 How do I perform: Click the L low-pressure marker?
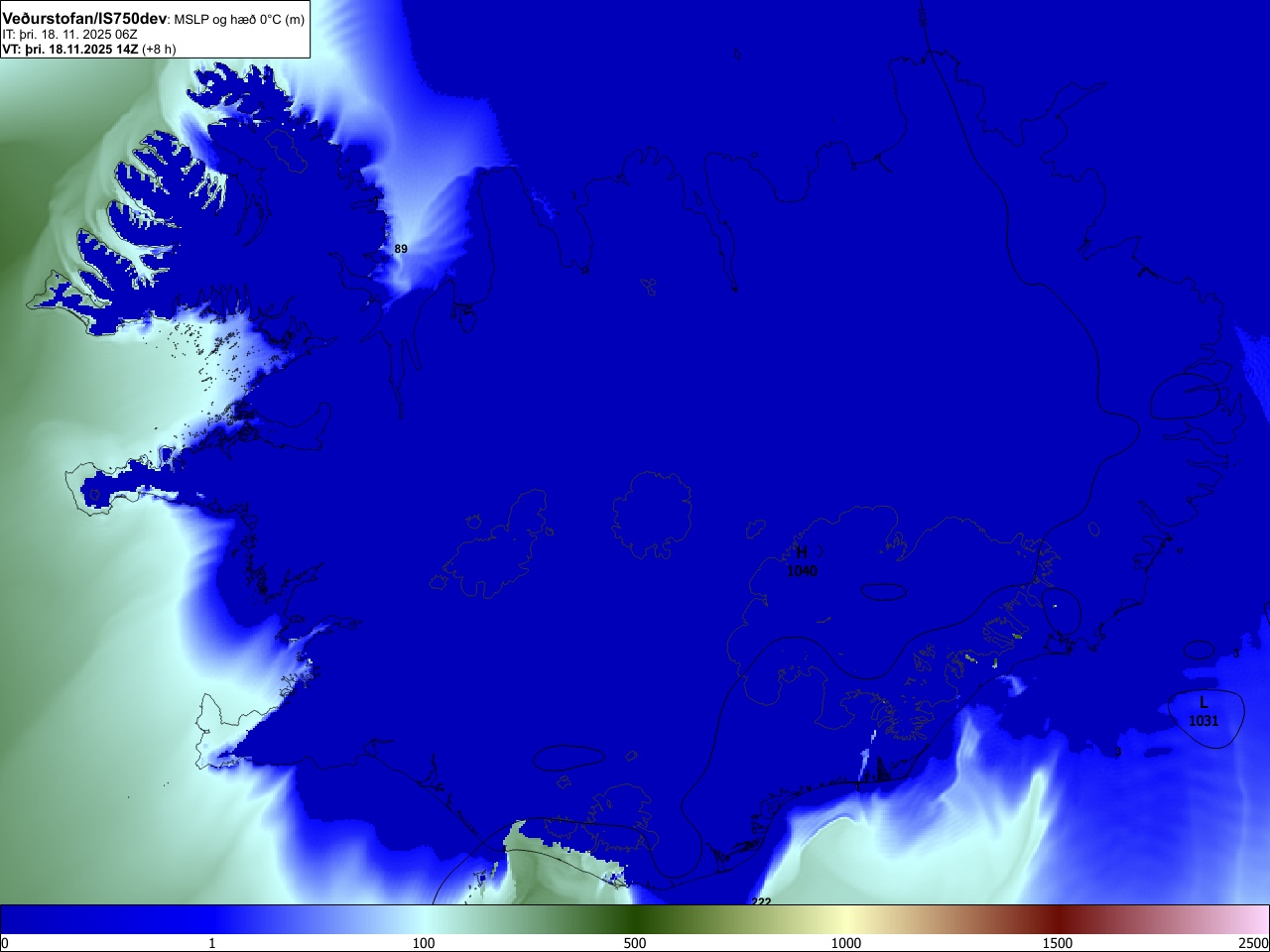[x=1204, y=702]
